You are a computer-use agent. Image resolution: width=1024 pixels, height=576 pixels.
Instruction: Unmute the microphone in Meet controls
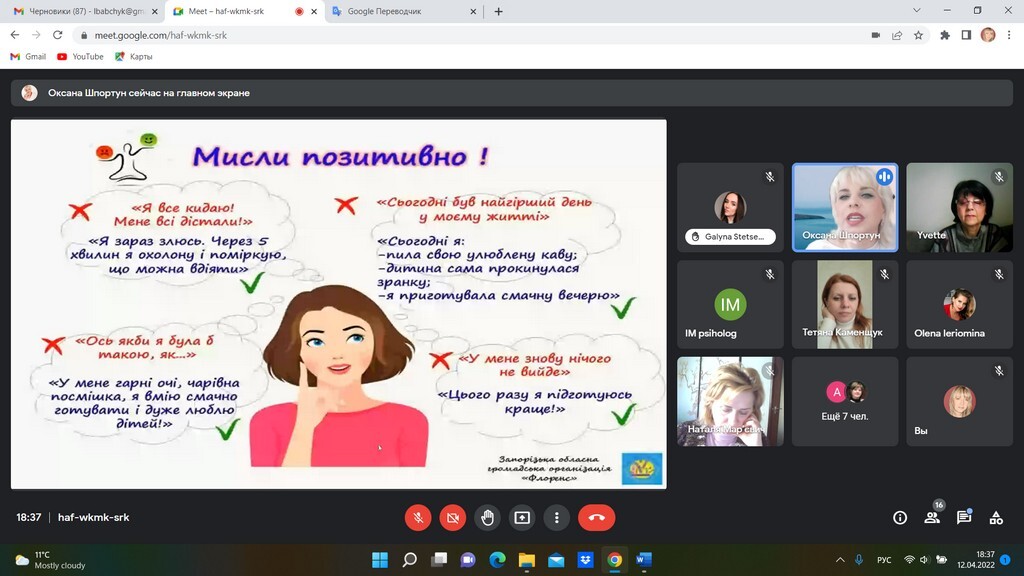(418, 518)
